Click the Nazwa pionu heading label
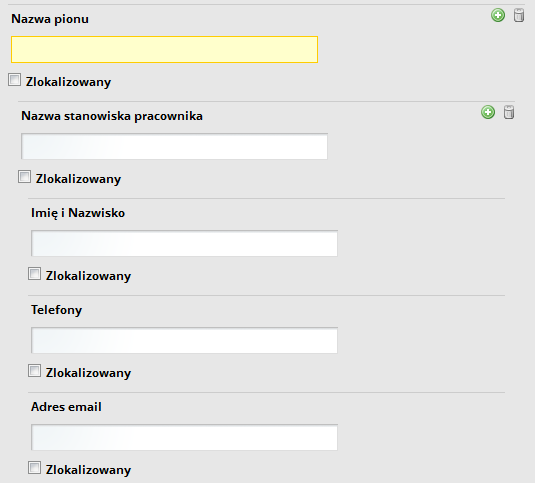Screen dimensions: 535x483 pyautogui.click(x=50, y=19)
